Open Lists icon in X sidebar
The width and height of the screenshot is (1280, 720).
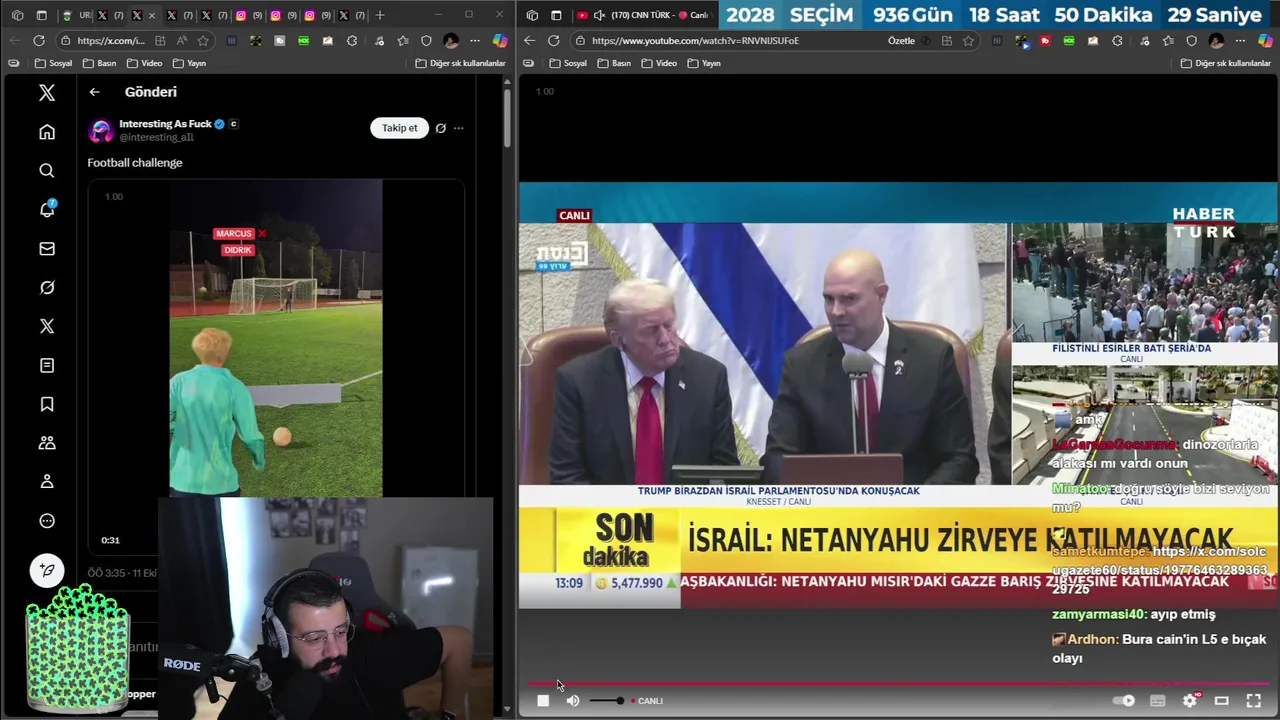click(x=47, y=365)
